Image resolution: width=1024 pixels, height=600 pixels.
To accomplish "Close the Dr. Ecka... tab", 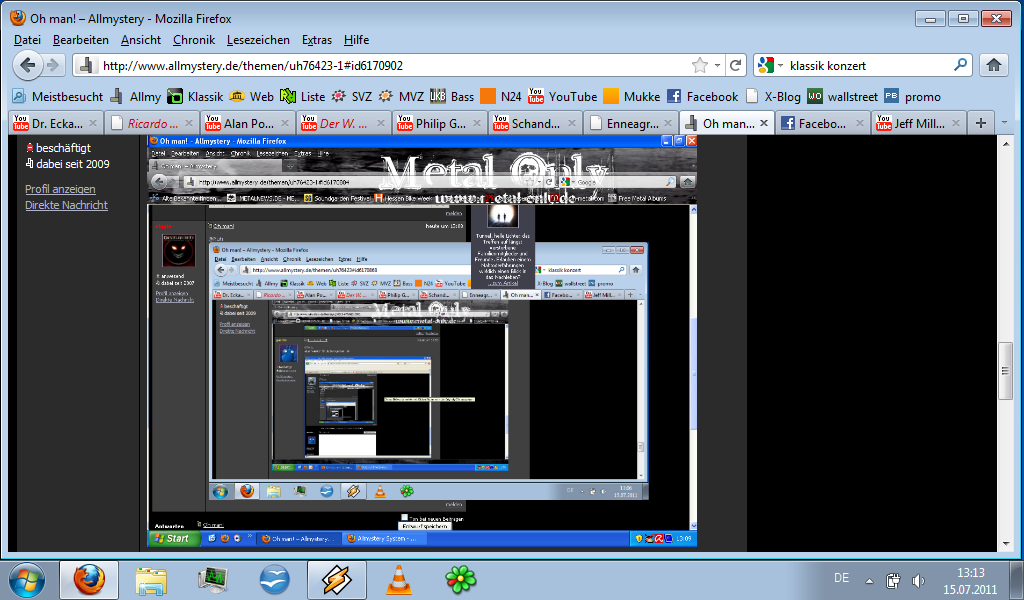I will (93, 123).
